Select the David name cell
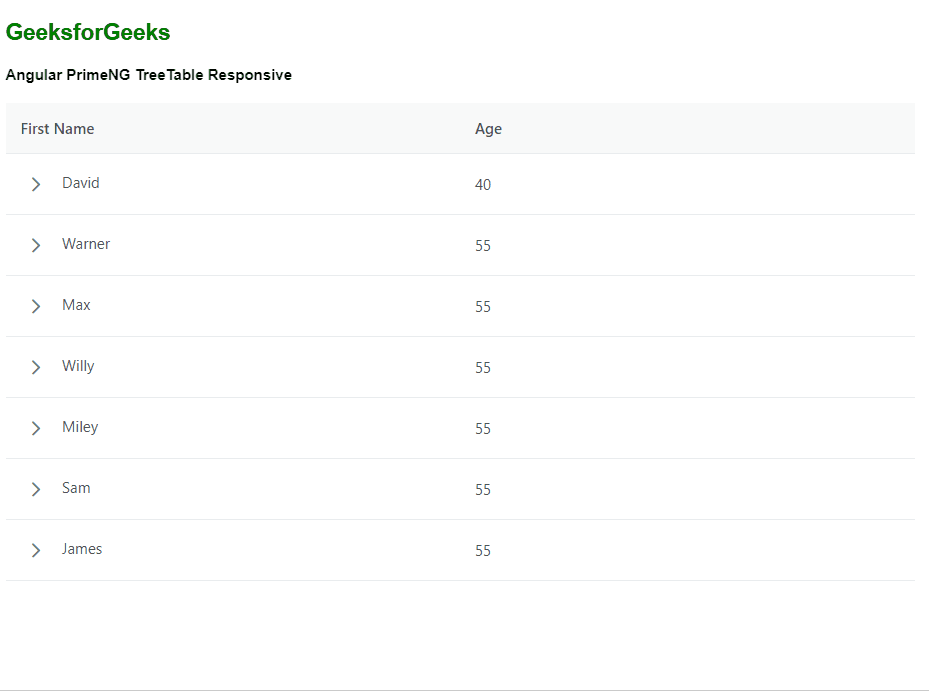Viewport: 929px width, 691px height. [x=81, y=183]
